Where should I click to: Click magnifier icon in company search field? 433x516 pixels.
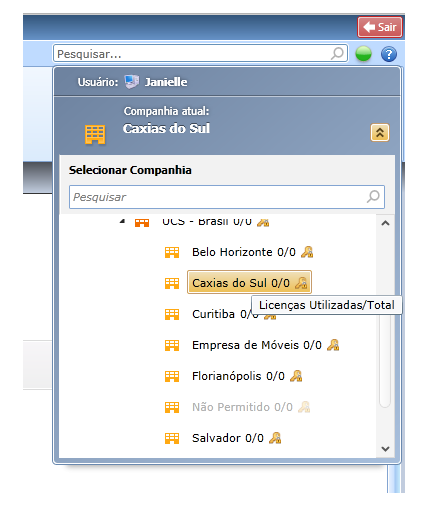(373, 197)
